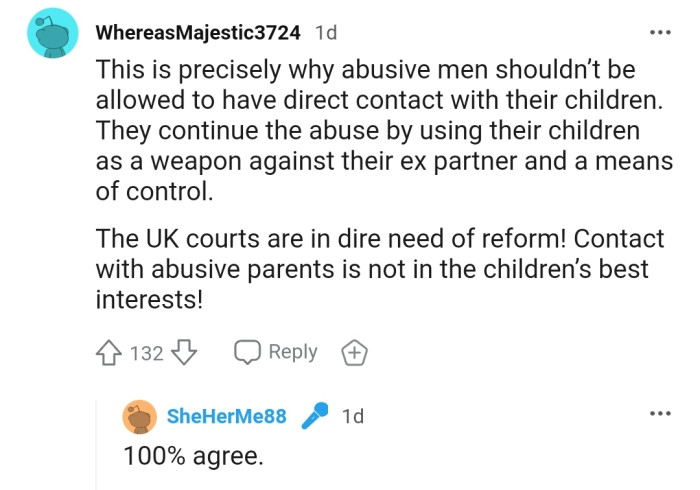Click the Reply button label
Screen dimensions: 700x490
[293, 352]
